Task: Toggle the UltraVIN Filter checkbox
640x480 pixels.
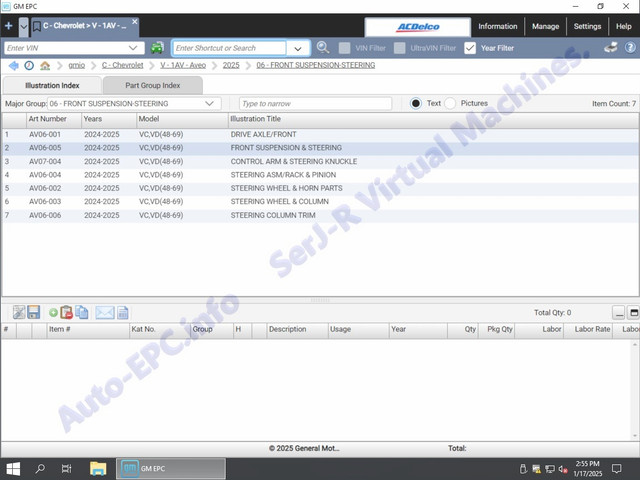Action: (400, 48)
